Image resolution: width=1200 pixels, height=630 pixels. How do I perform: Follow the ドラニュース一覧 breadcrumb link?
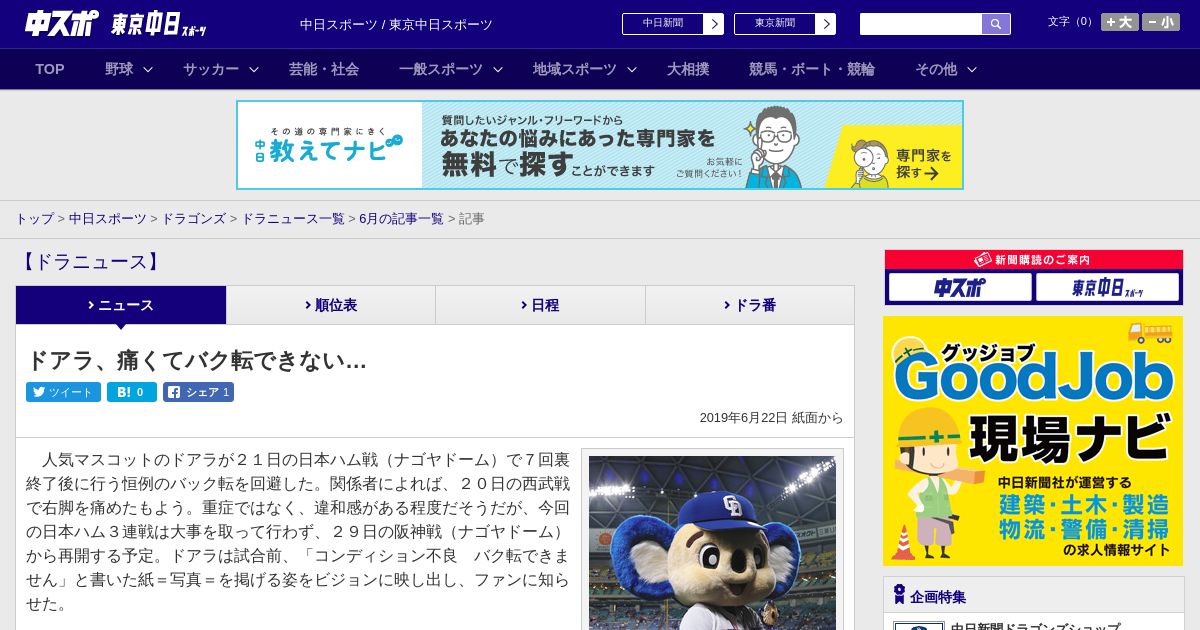(292, 219)
